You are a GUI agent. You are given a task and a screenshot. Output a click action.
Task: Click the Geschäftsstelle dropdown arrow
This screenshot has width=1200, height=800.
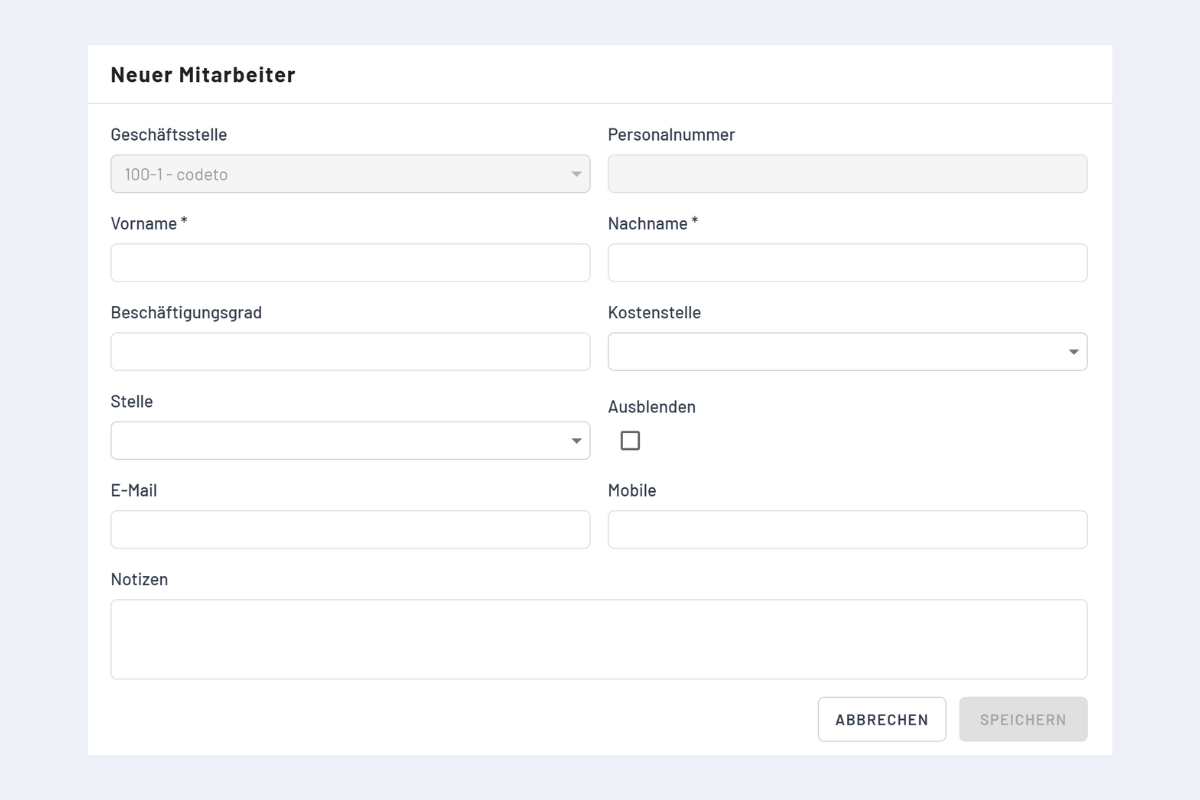point(576,174)
